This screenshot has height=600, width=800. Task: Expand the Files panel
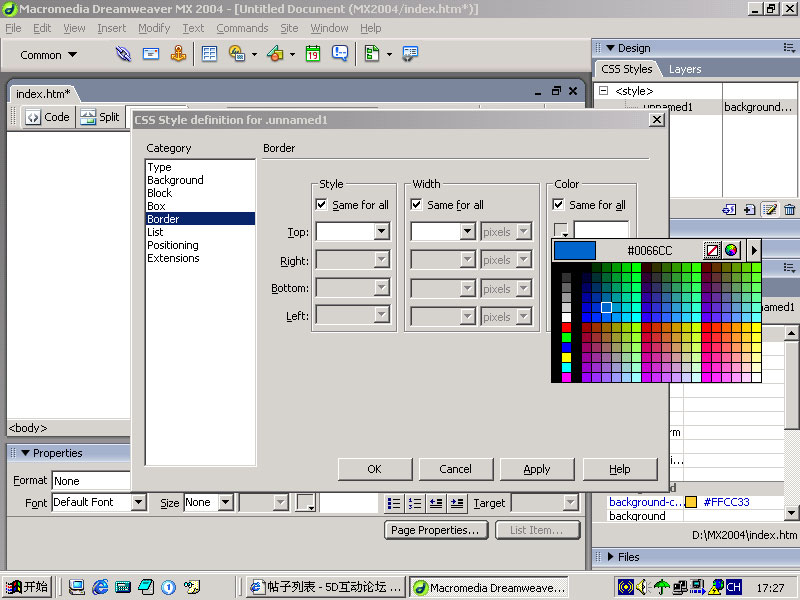tap(611, 557)
